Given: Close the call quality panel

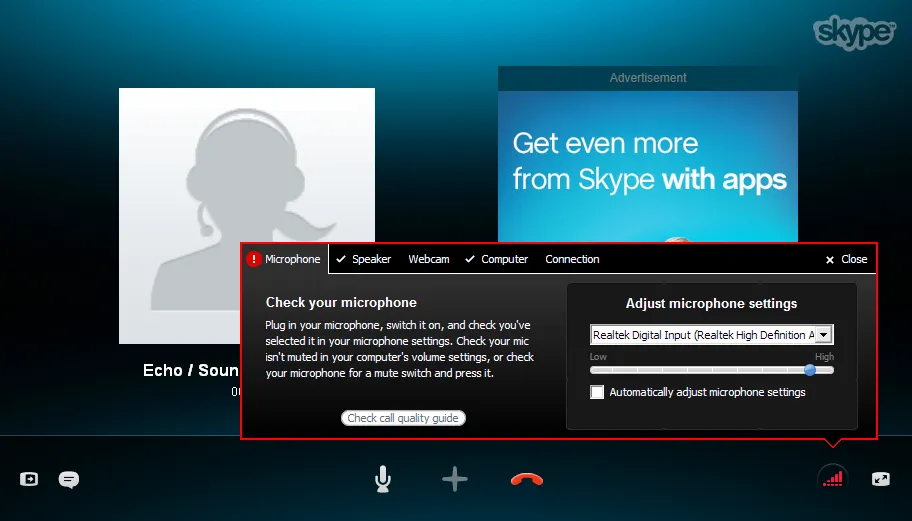Looking at the screenshot, I should (x=846, y=259).
